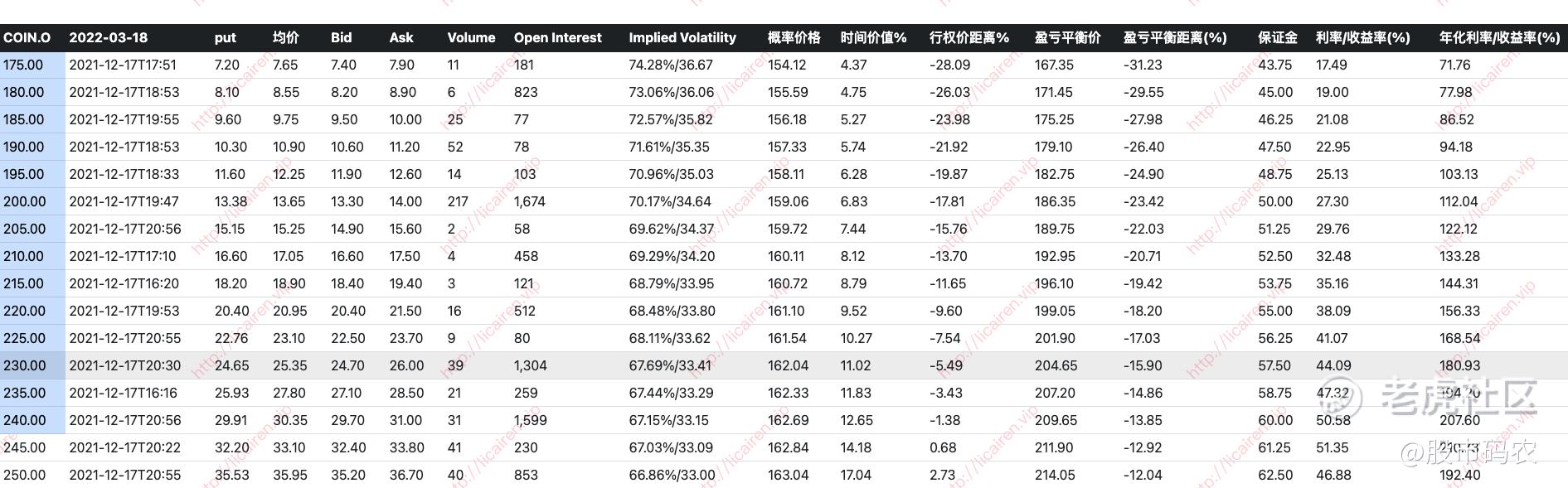Click the put column header

[x=225, y=37]
